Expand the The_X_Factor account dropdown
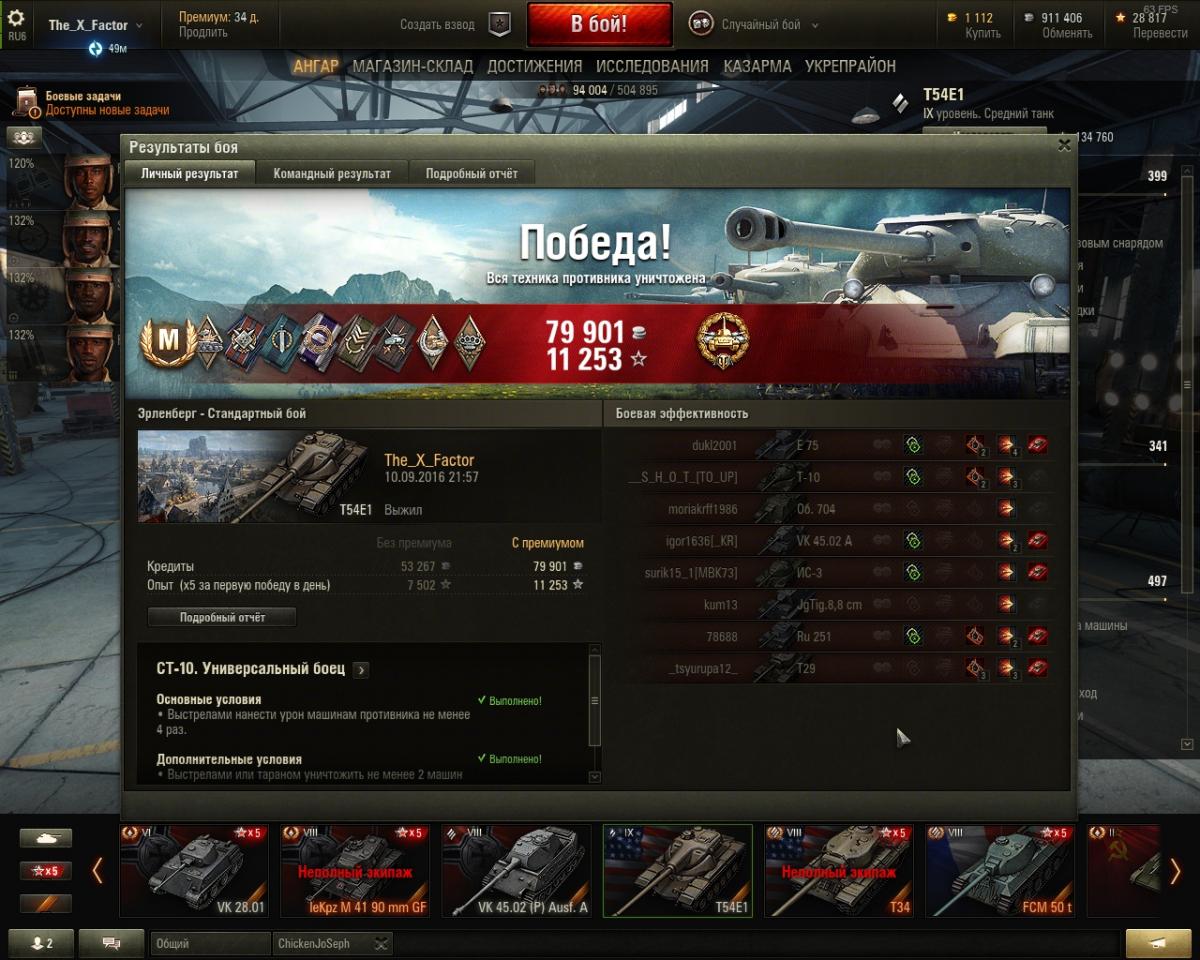The width and height of the screenshot is (1200, 960). [x=95, y=25]
